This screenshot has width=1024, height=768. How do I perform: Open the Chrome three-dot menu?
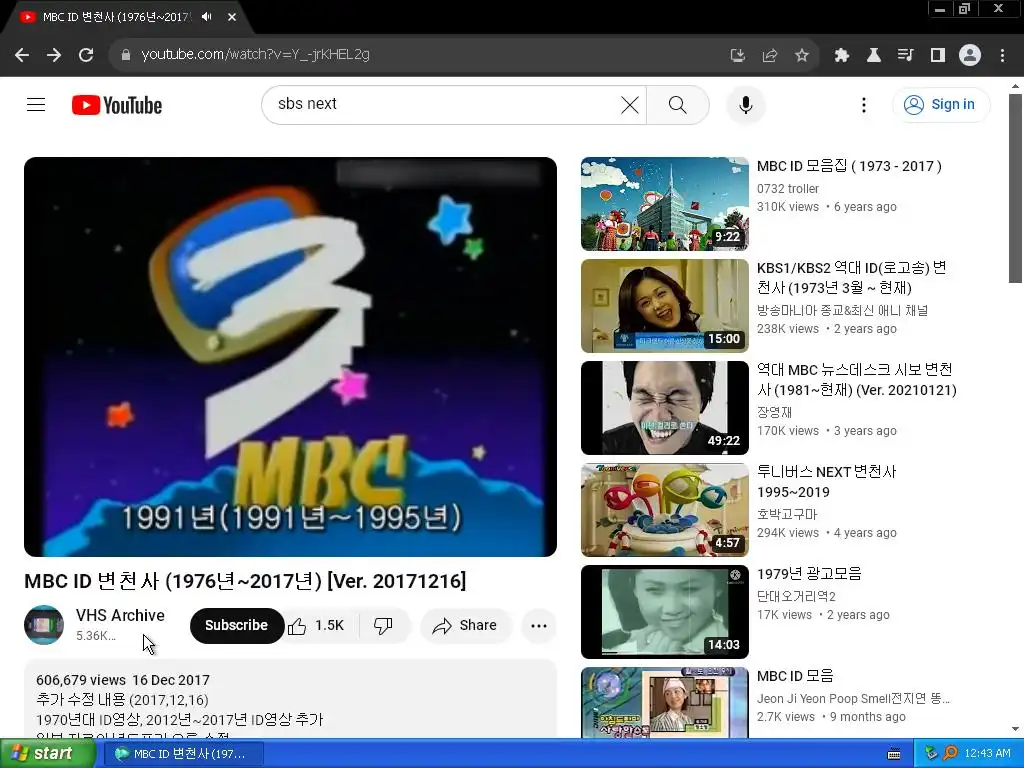click(x=1002, y=56)
